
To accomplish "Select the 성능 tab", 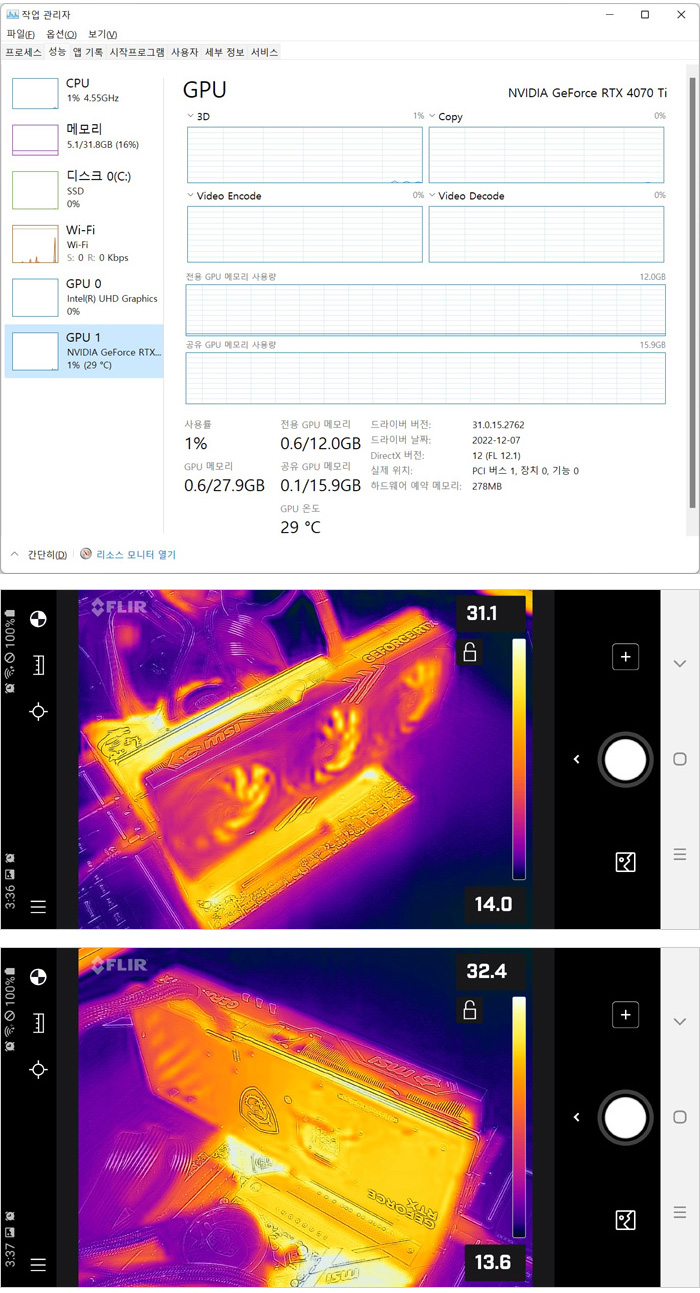I will point(57,51).
